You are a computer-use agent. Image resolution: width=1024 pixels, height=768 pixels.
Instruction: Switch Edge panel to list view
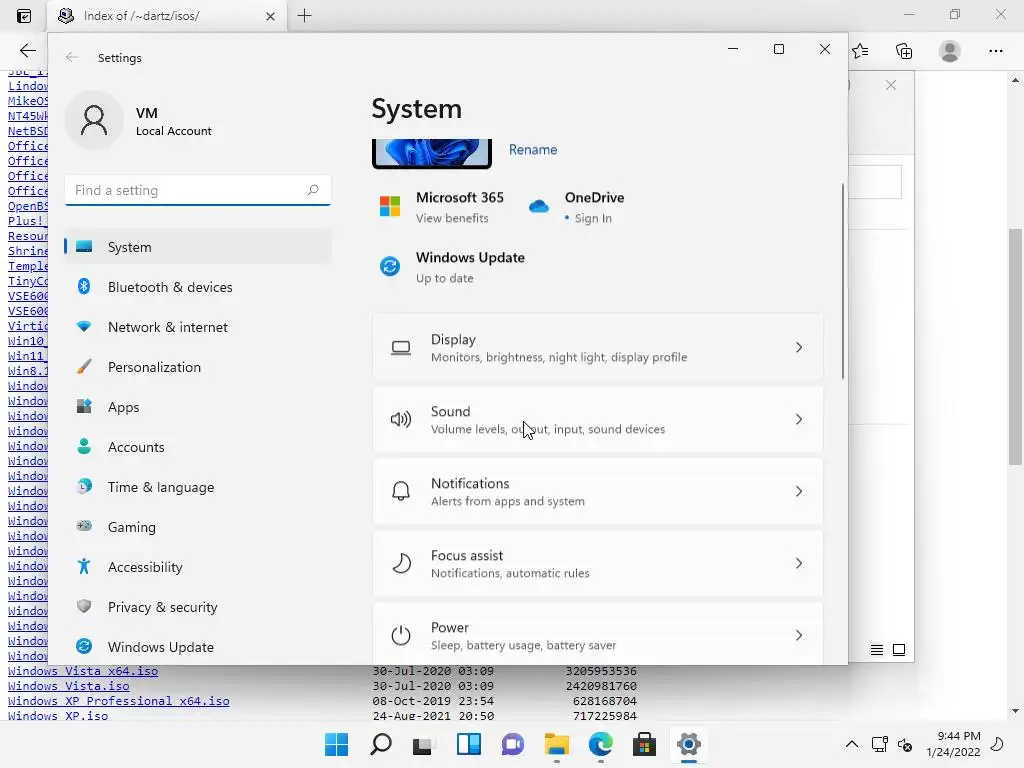pyautogui.click(x=877, y=650)
